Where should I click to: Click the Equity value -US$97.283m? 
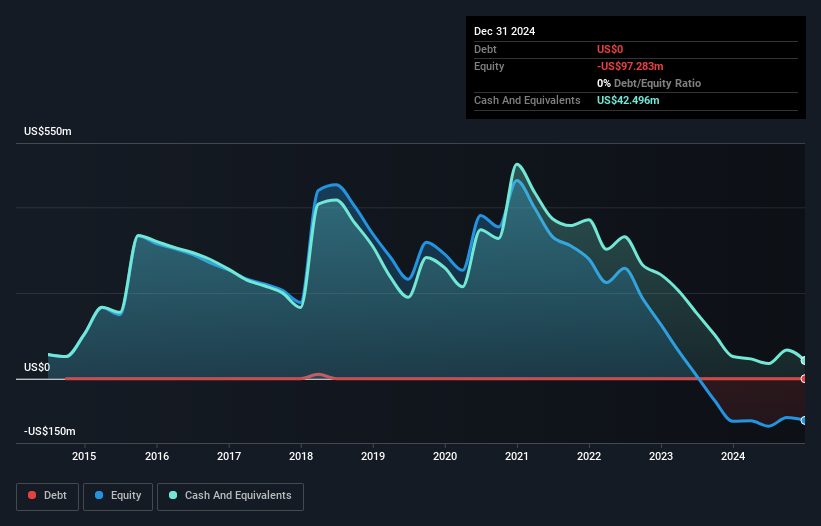[x=630, y=66]
